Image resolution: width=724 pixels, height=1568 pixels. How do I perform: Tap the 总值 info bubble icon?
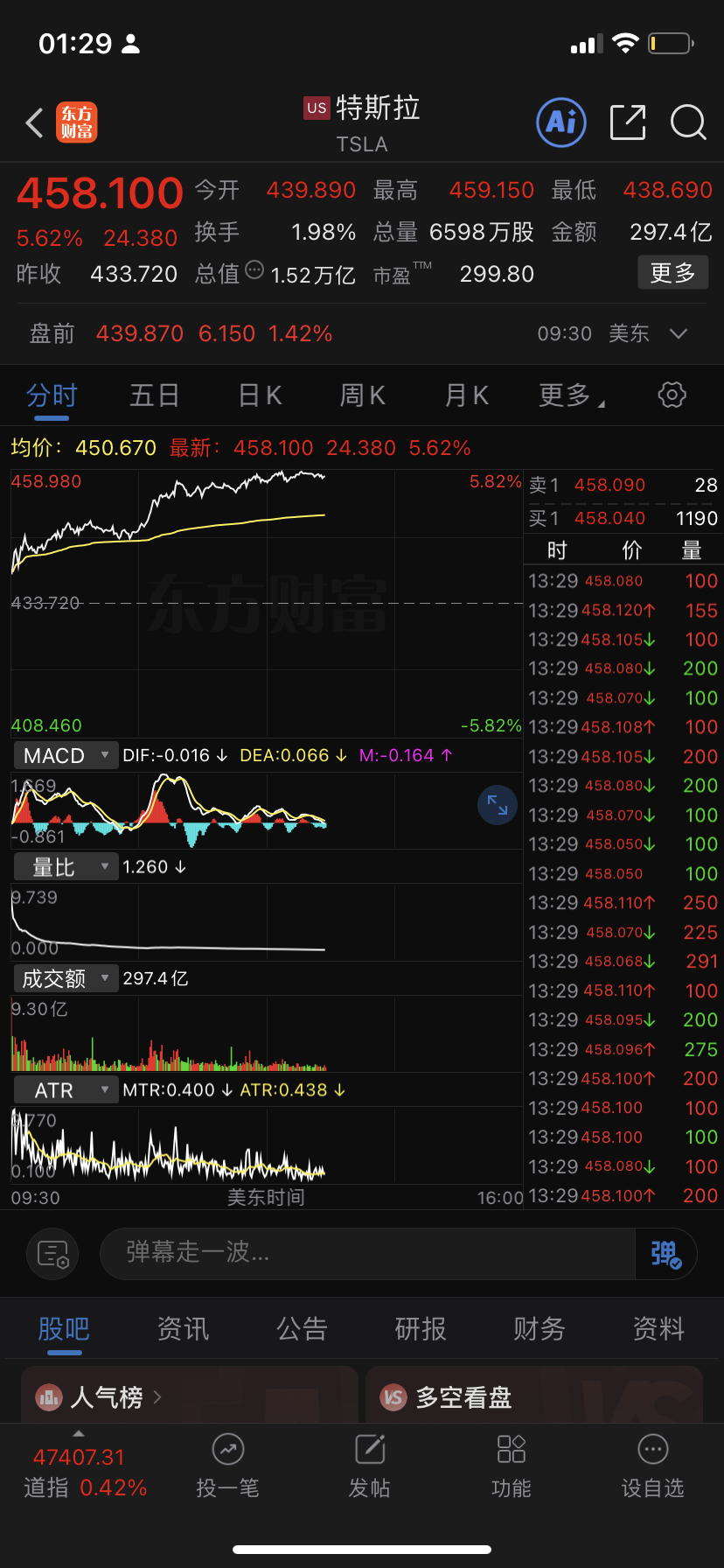254,269
